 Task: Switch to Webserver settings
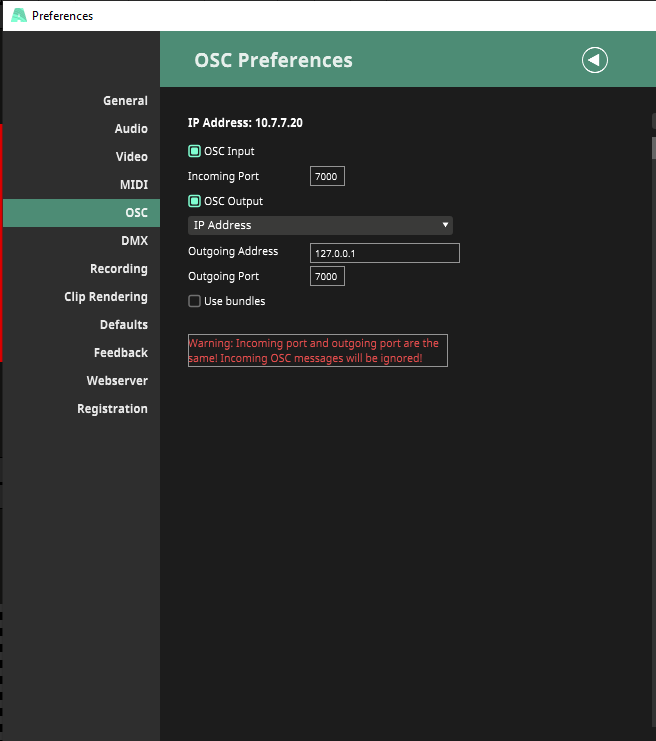[116, 381]
